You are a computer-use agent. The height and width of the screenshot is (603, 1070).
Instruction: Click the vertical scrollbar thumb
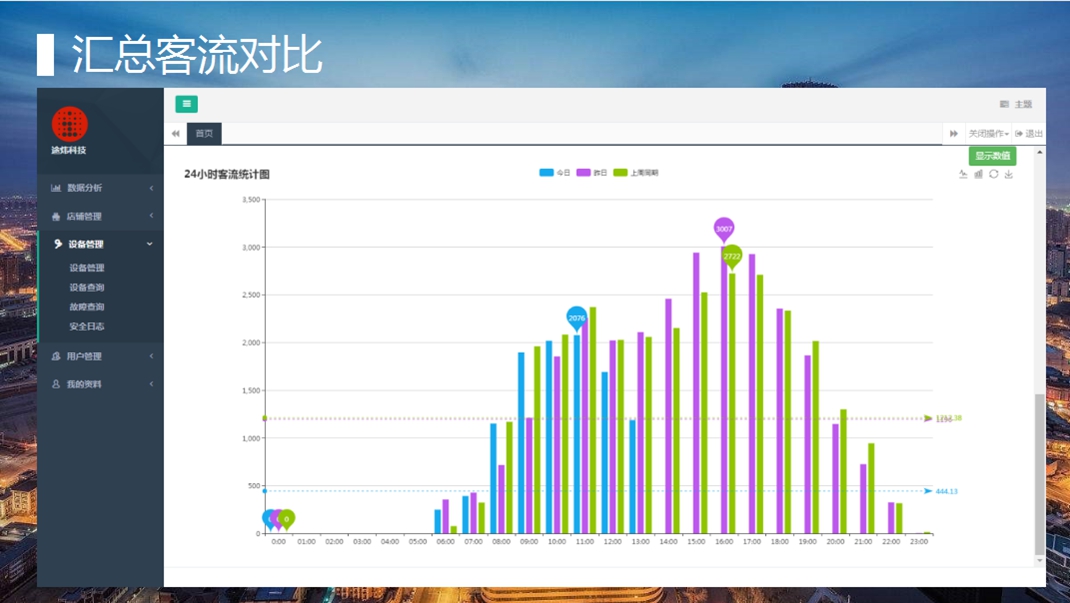tap(1039, 474)
